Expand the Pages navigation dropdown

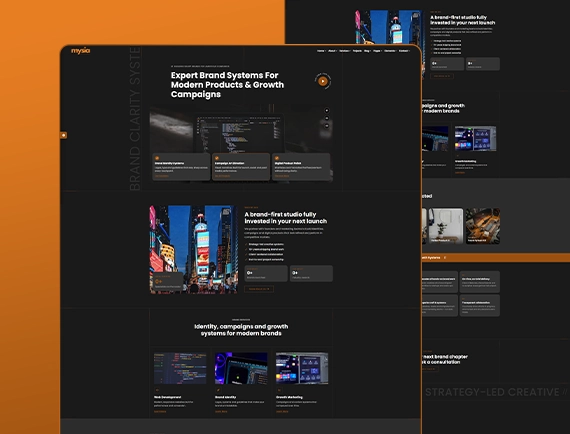(378, 51)
